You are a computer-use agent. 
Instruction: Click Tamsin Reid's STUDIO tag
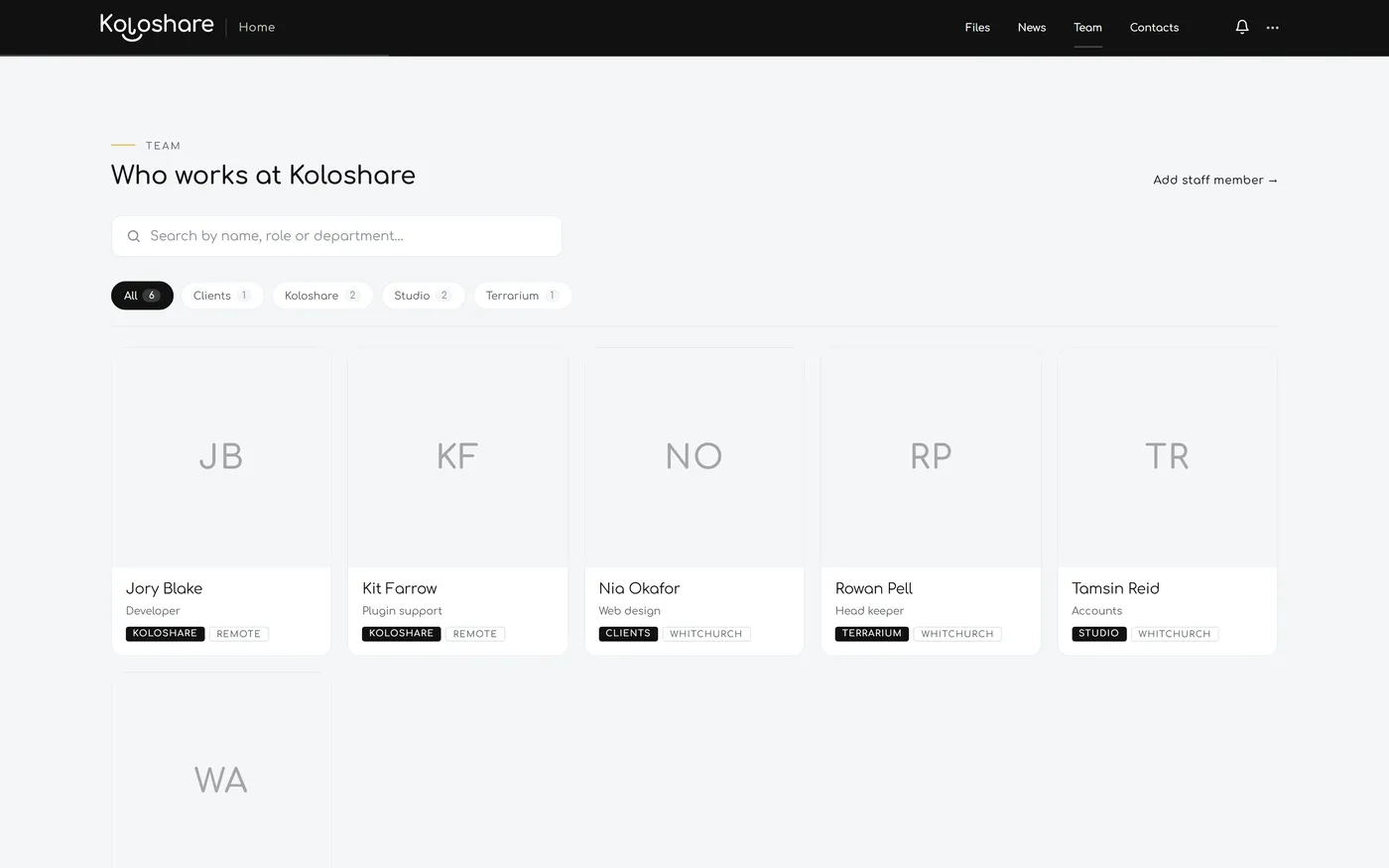click(x=1098, y=634)
